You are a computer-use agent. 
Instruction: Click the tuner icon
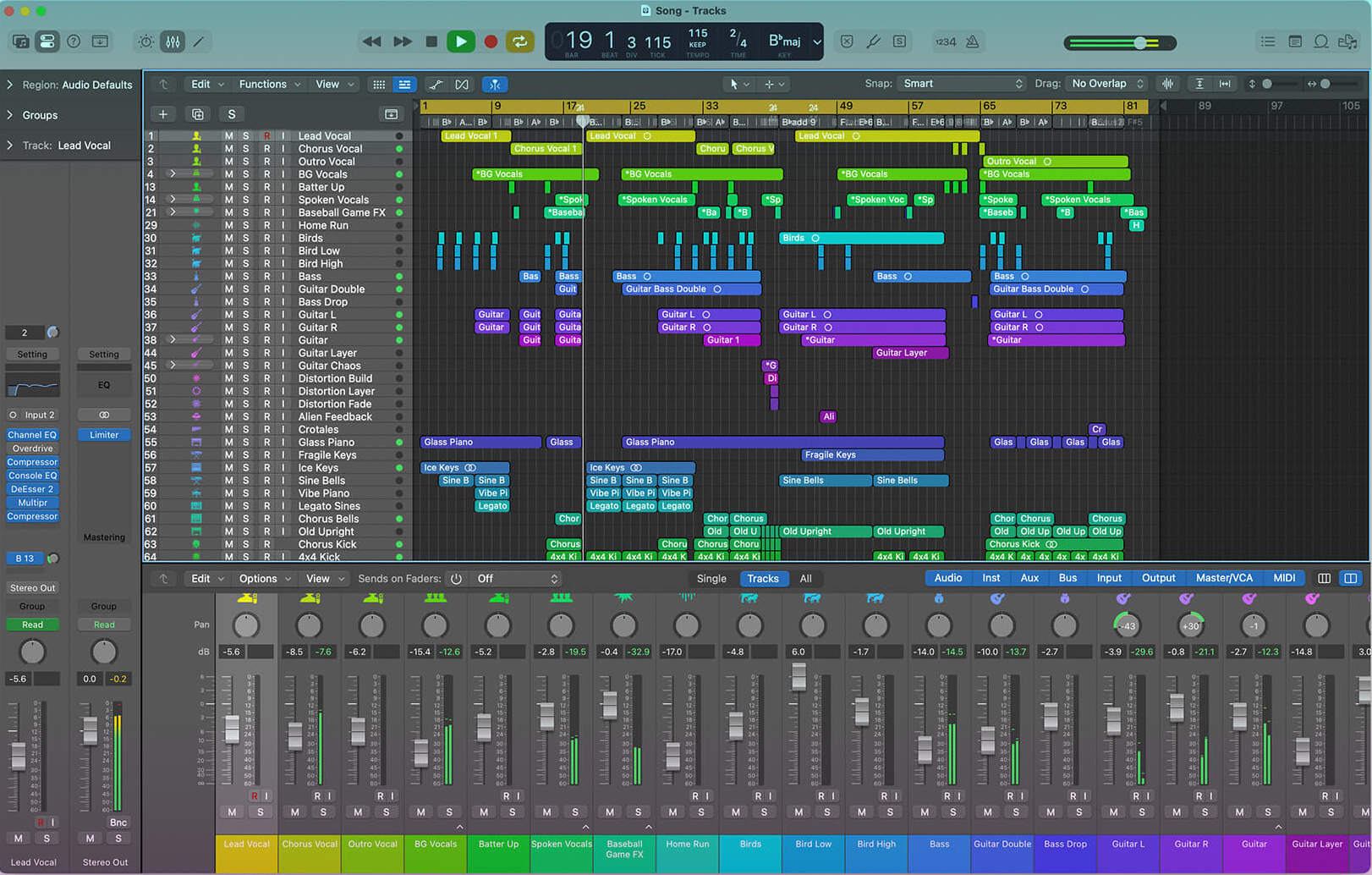(x=873, y=41)
